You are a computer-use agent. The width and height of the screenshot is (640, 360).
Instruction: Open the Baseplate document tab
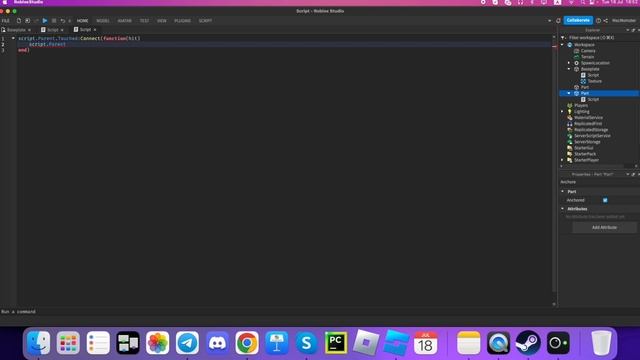(x=16, y=30)
